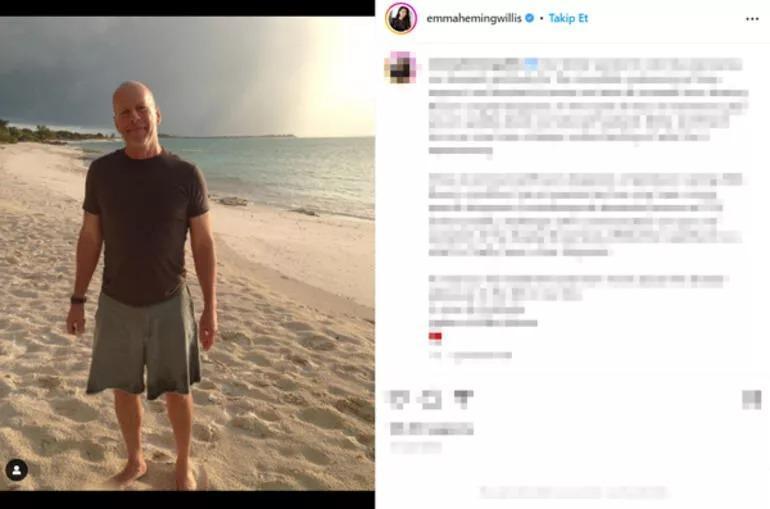This screenshot has width=770, height=509.
Task: Open the emmahemingwillis username link
Action: pos(474,19)
